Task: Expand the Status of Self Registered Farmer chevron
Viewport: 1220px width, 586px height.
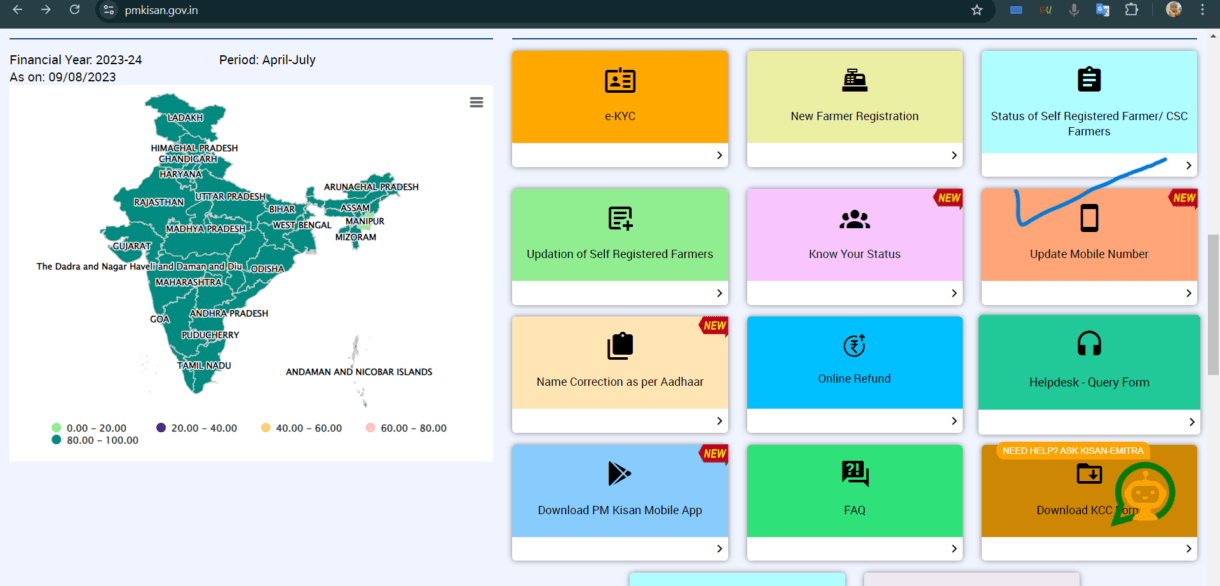Action: (1189, 166)
